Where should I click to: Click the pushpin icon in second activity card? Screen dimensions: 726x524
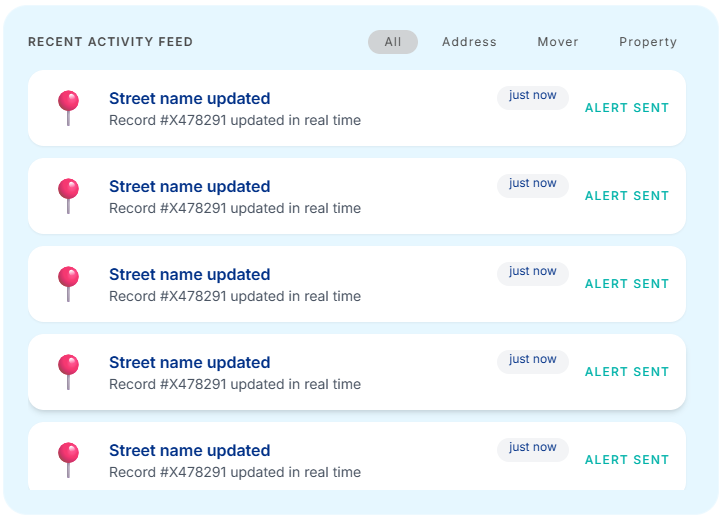[68, 196]
